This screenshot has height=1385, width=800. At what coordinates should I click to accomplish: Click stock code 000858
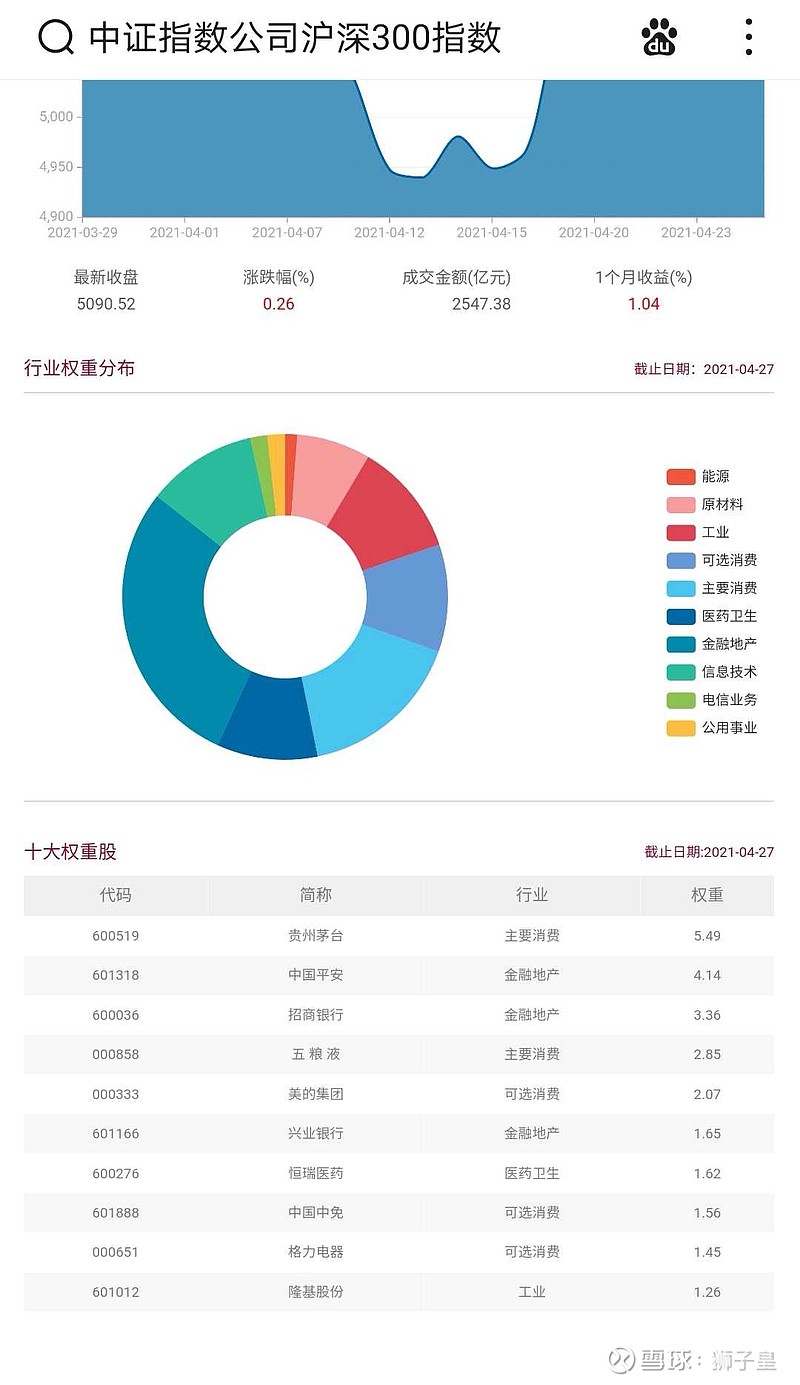click(115, 1054)
